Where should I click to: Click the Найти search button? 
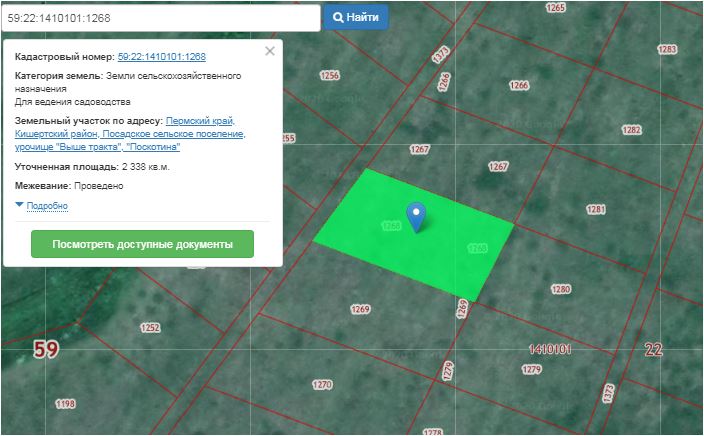[x=356, y=18]
